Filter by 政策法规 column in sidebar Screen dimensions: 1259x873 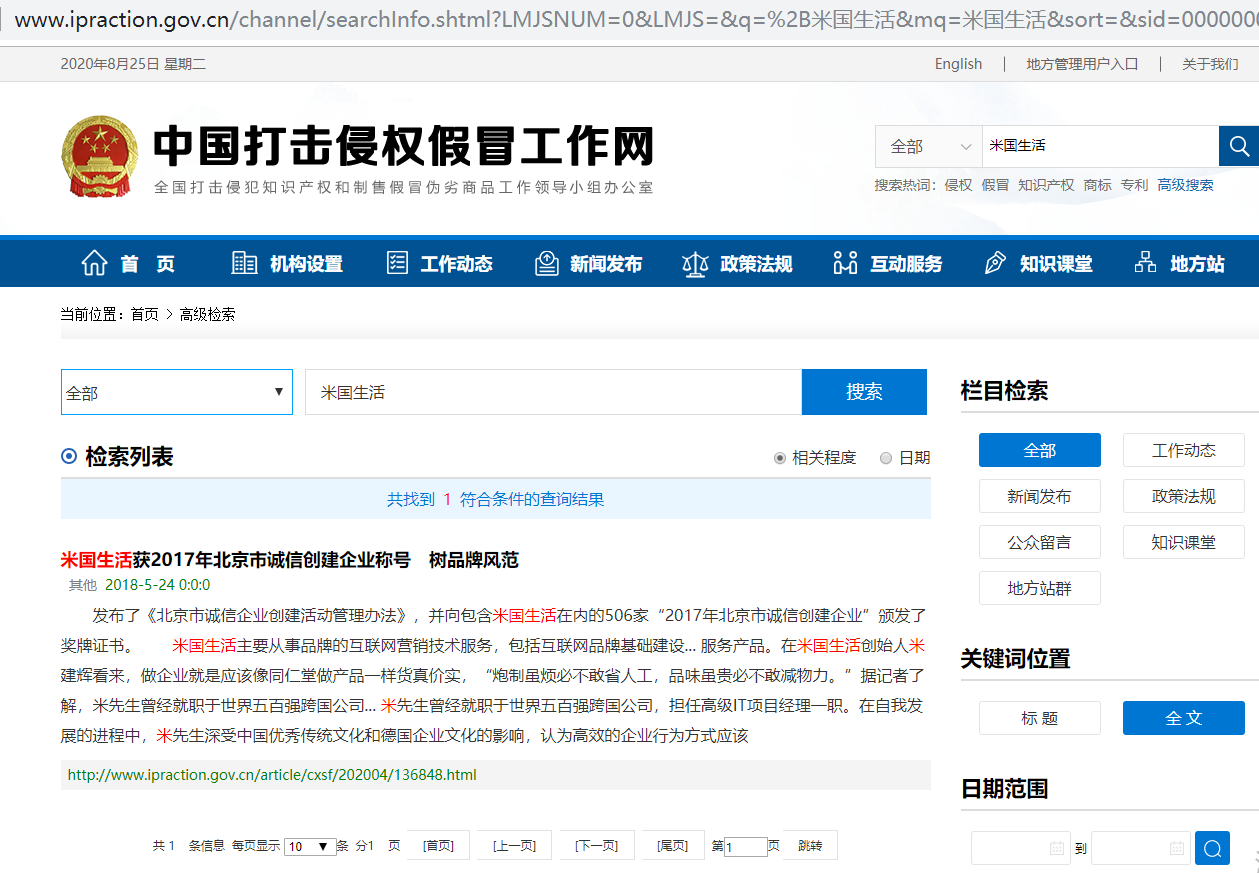tap(1184, 496)
